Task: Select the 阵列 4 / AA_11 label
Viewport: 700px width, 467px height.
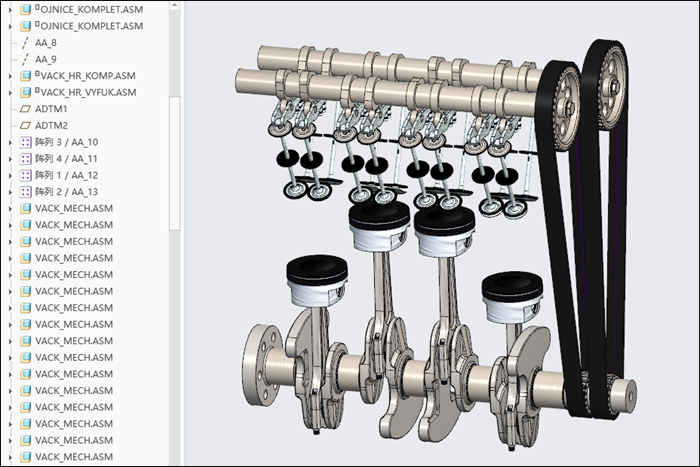Action: coord(66,159)
